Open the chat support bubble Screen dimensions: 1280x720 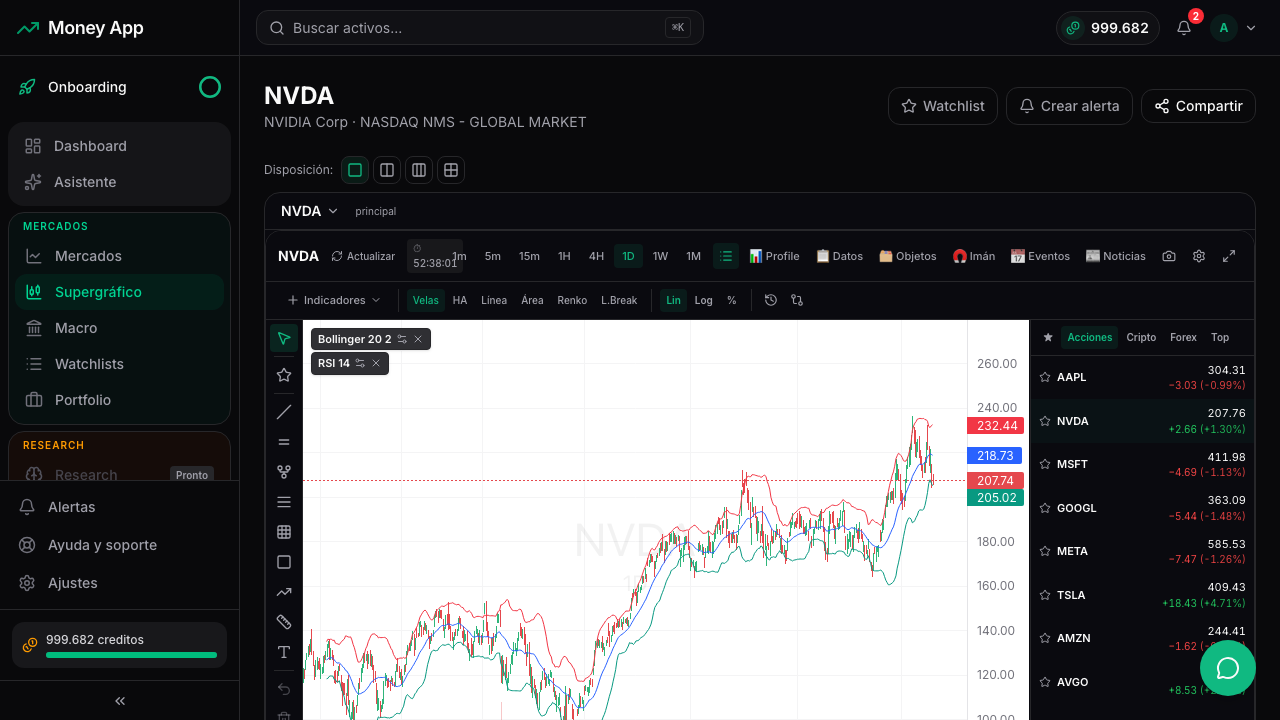1228,668
